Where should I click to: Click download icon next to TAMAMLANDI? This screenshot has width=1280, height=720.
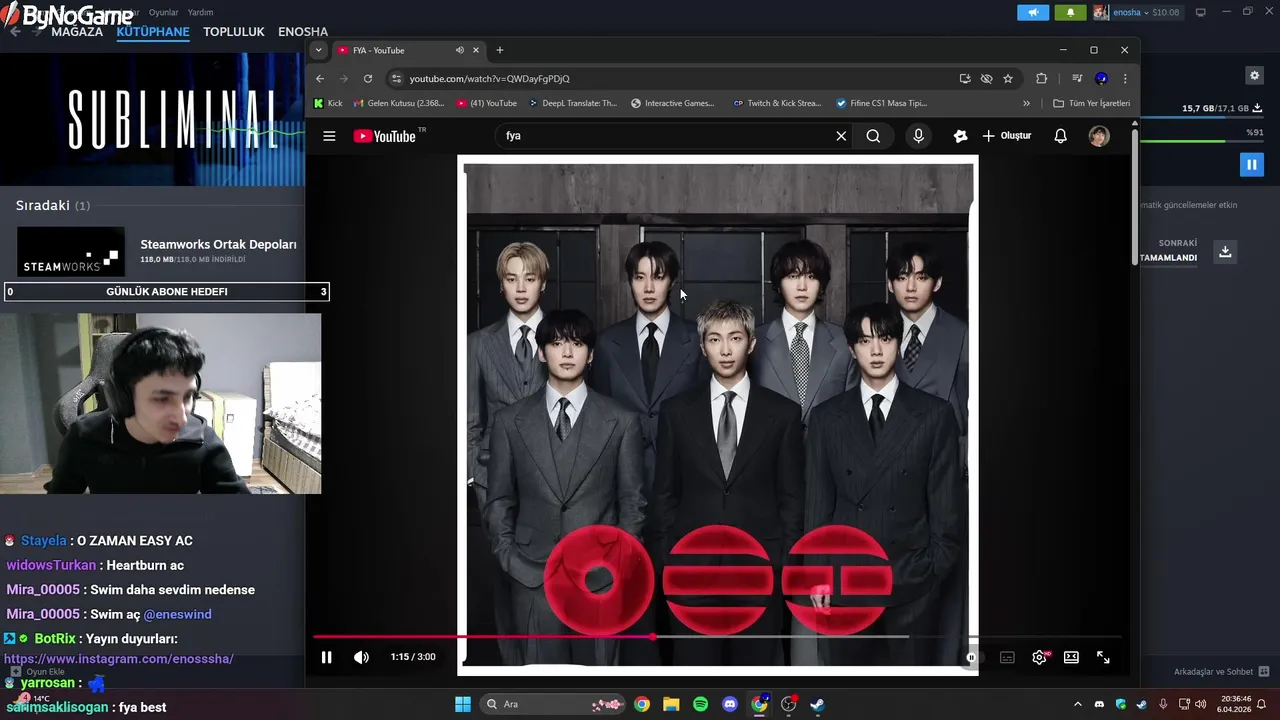[x=1225, y=251]
